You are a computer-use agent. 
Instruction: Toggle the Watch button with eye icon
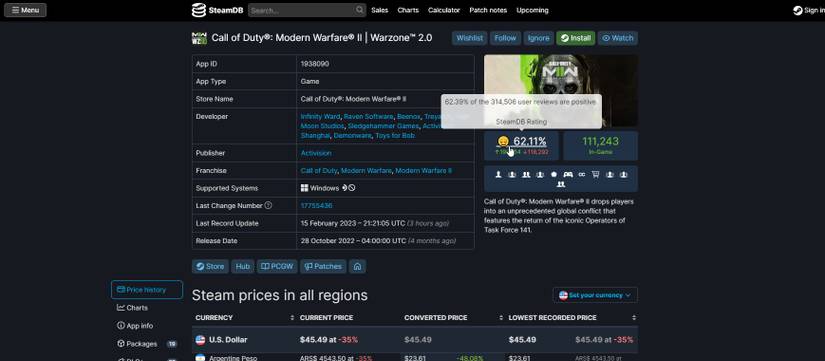[618, 38]
